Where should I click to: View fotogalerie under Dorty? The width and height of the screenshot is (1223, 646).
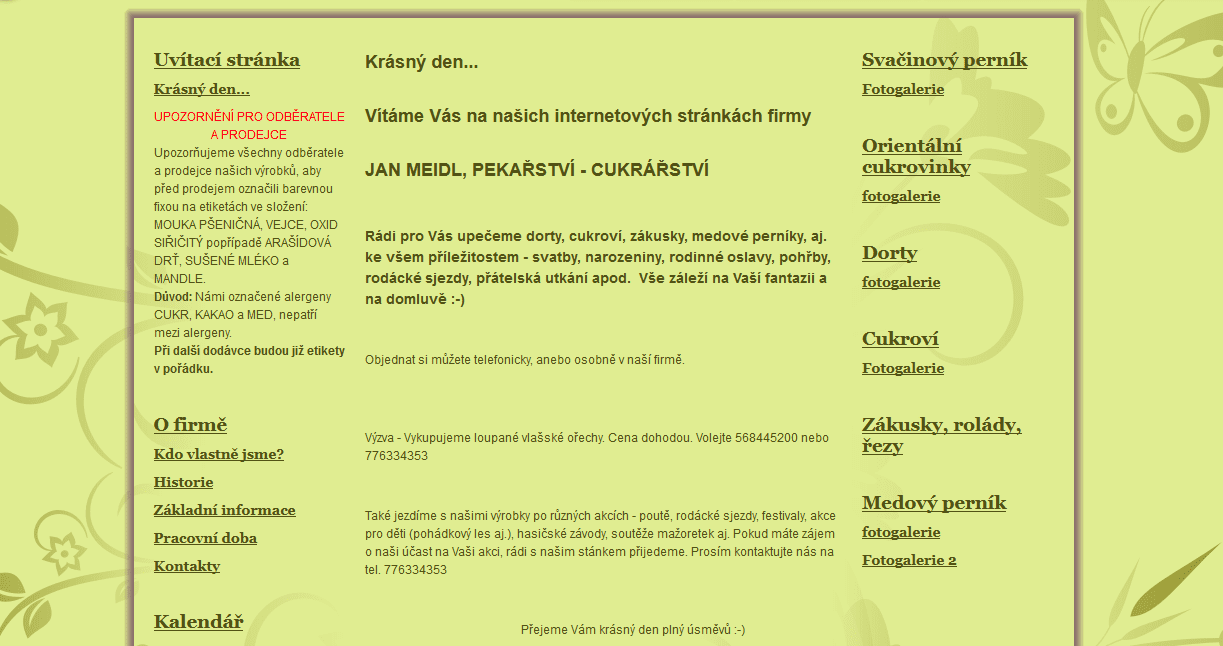(x=901, y=282)
